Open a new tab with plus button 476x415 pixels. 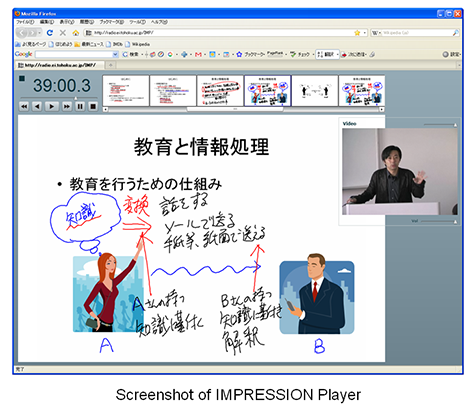click(x=111, y=65)
